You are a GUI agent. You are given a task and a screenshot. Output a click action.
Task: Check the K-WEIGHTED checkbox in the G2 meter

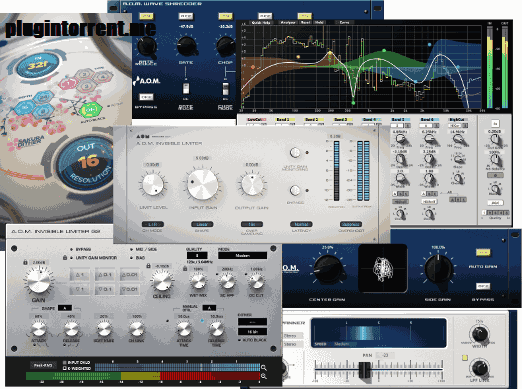(65, 368)
